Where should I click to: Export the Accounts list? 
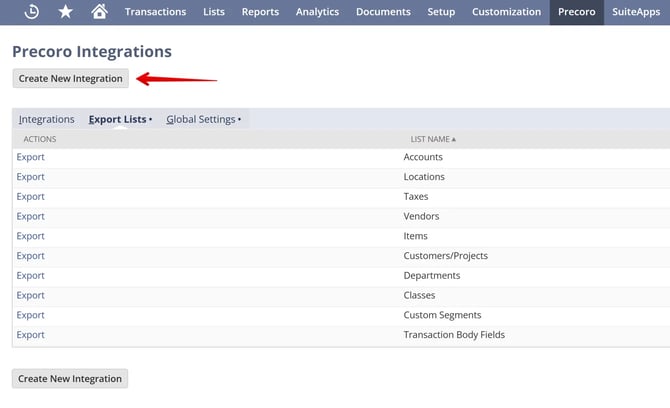click(x=31, y=157)
